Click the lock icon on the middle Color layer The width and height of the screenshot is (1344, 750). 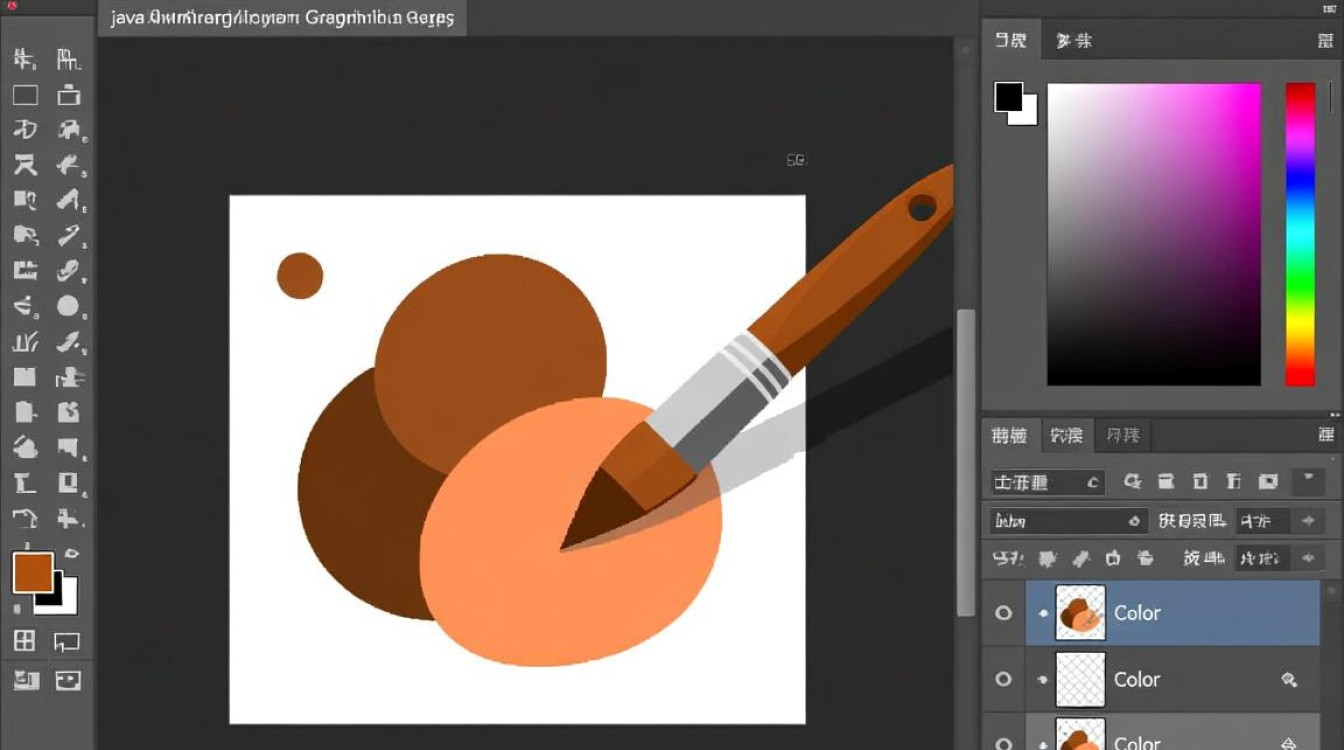[x=1289, y=680]
